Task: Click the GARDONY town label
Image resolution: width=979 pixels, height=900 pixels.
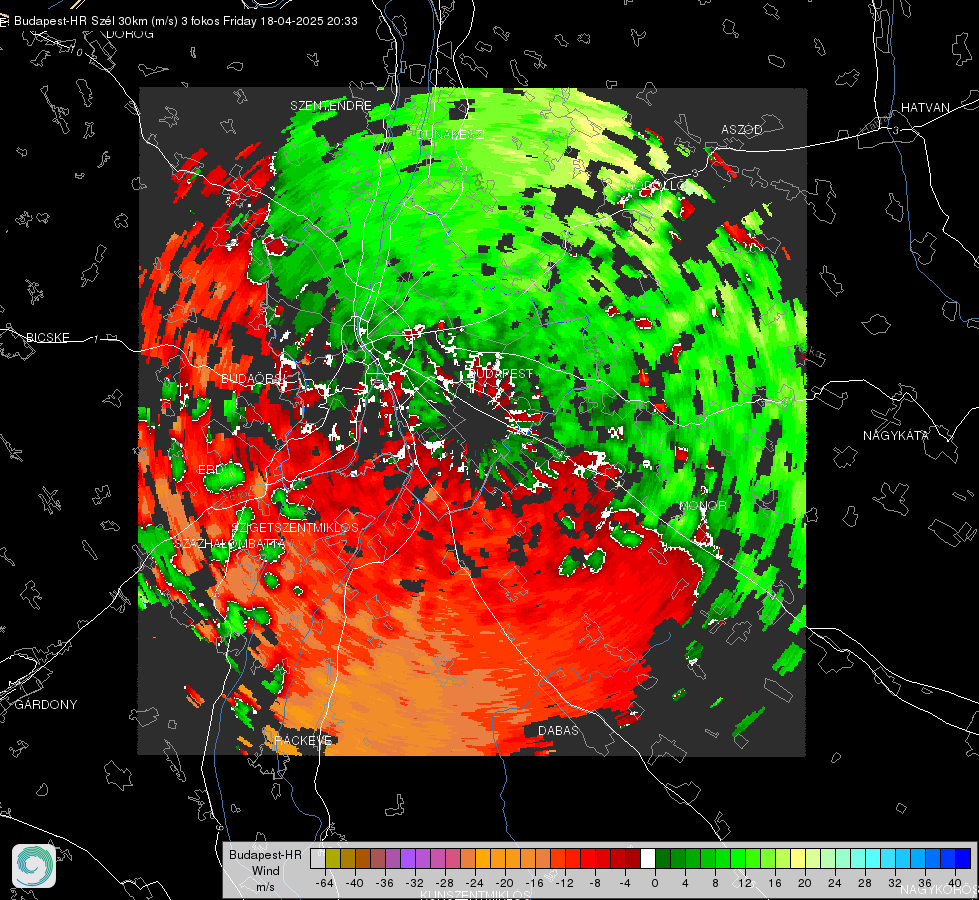Action: (x=46, y=705)
